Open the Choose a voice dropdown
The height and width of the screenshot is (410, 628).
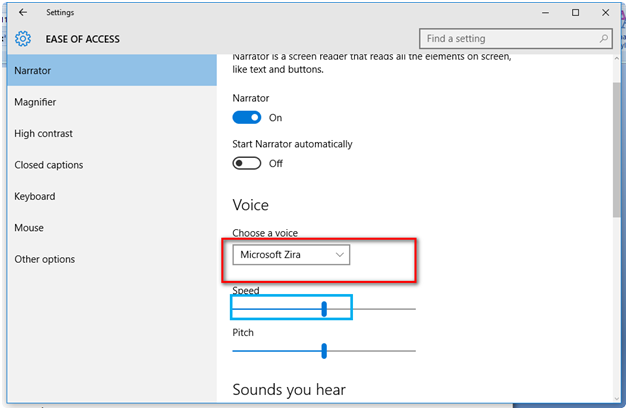[291, 255]
